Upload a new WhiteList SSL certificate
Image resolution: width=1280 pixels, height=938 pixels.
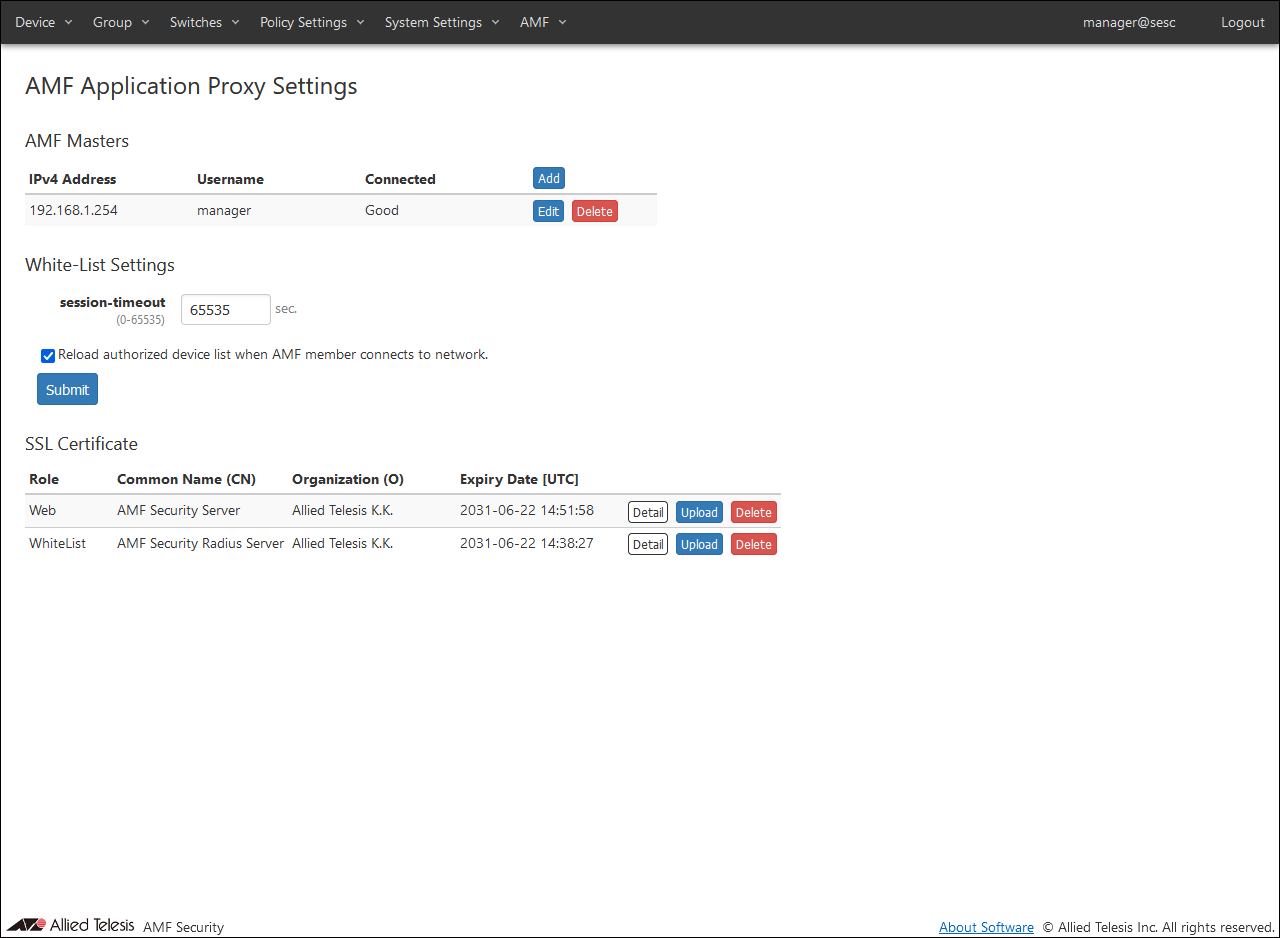tap(699, 544)
